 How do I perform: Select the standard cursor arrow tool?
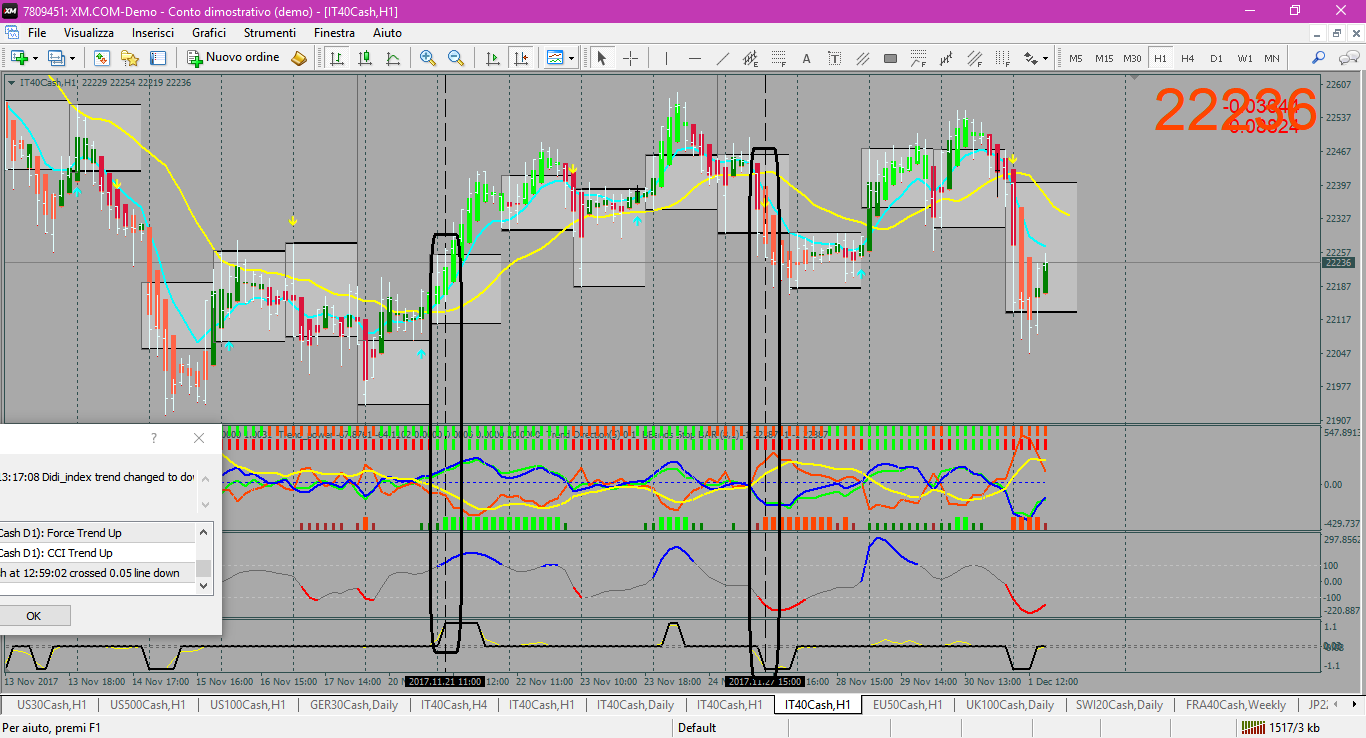tap(602, 58)
